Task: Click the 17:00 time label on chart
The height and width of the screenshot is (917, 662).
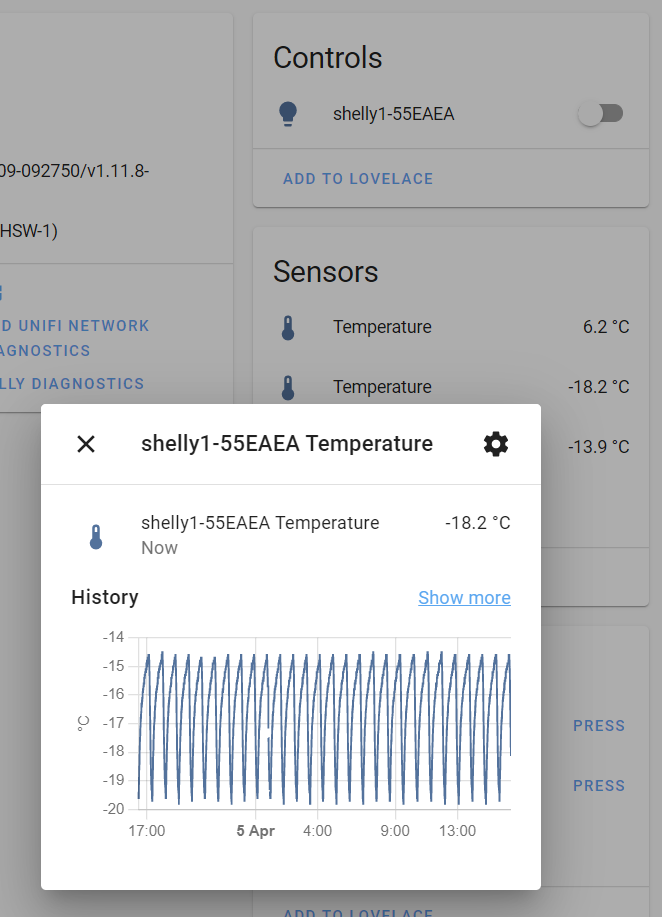Action: [147, 831]
